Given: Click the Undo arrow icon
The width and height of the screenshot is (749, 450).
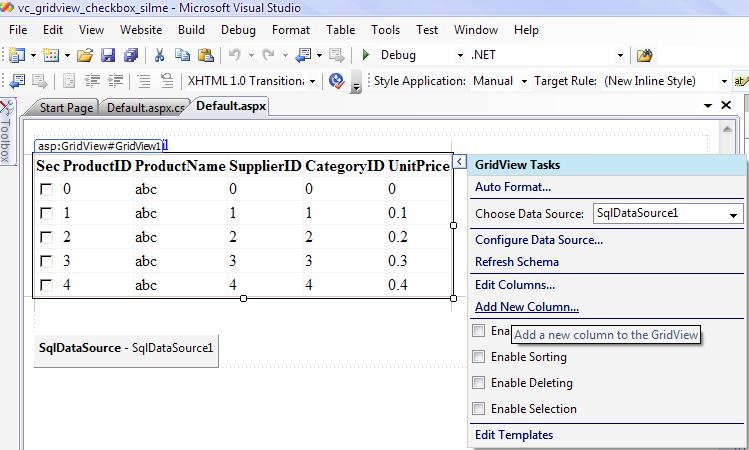Looking at the screenshot, I should 235,55.
